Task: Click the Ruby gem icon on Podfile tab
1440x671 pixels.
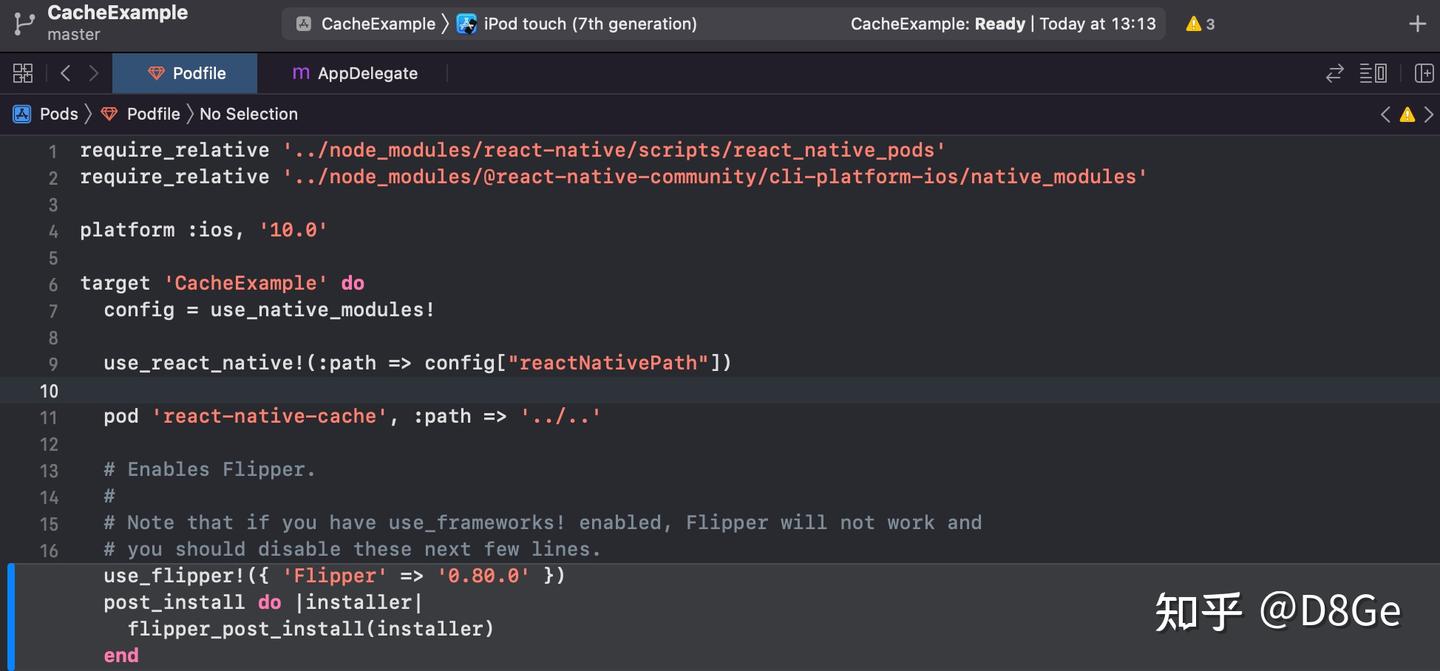Action: pos(157,72)
